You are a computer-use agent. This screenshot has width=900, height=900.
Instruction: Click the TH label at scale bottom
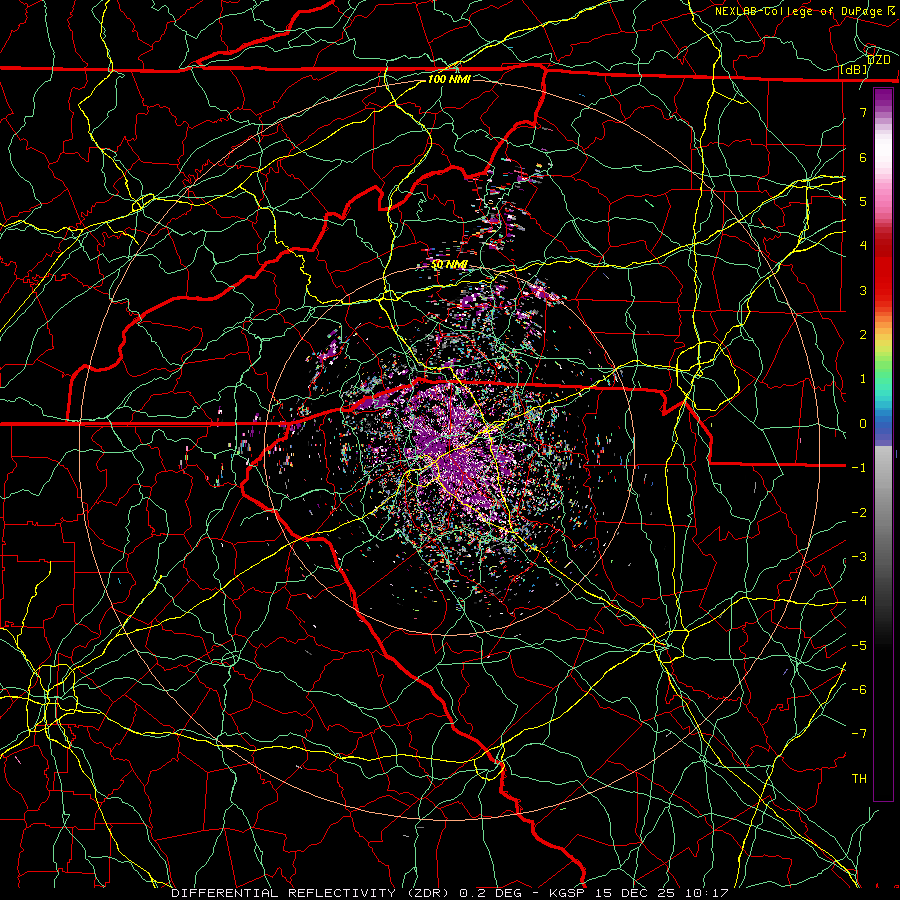click(859, 779)
